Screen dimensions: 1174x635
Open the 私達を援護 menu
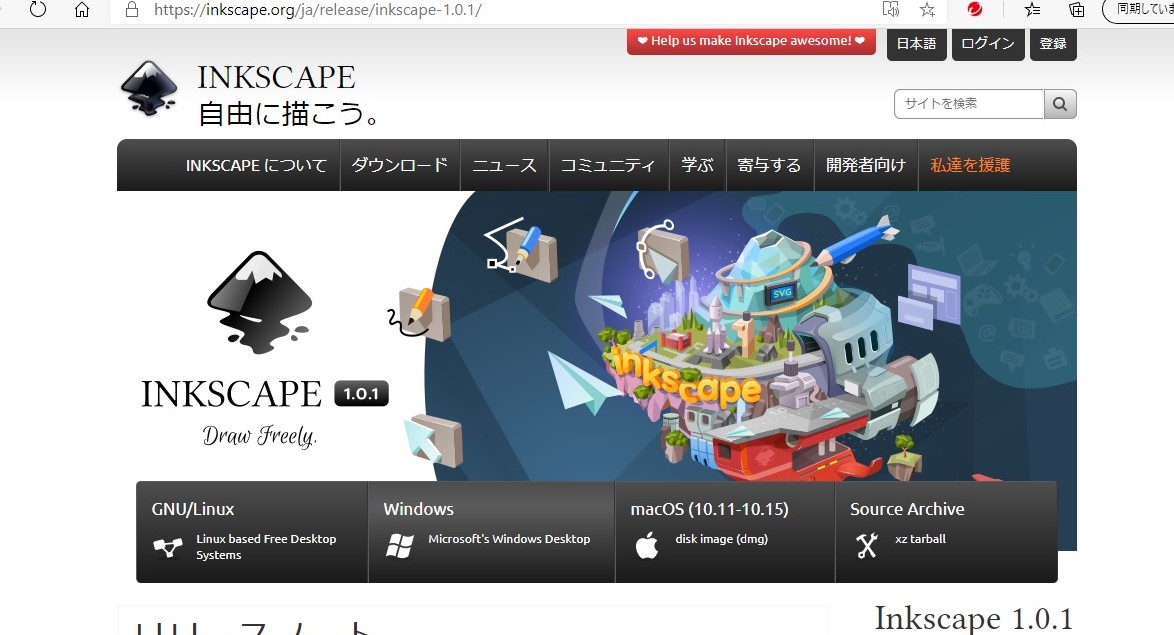(970, 165)
